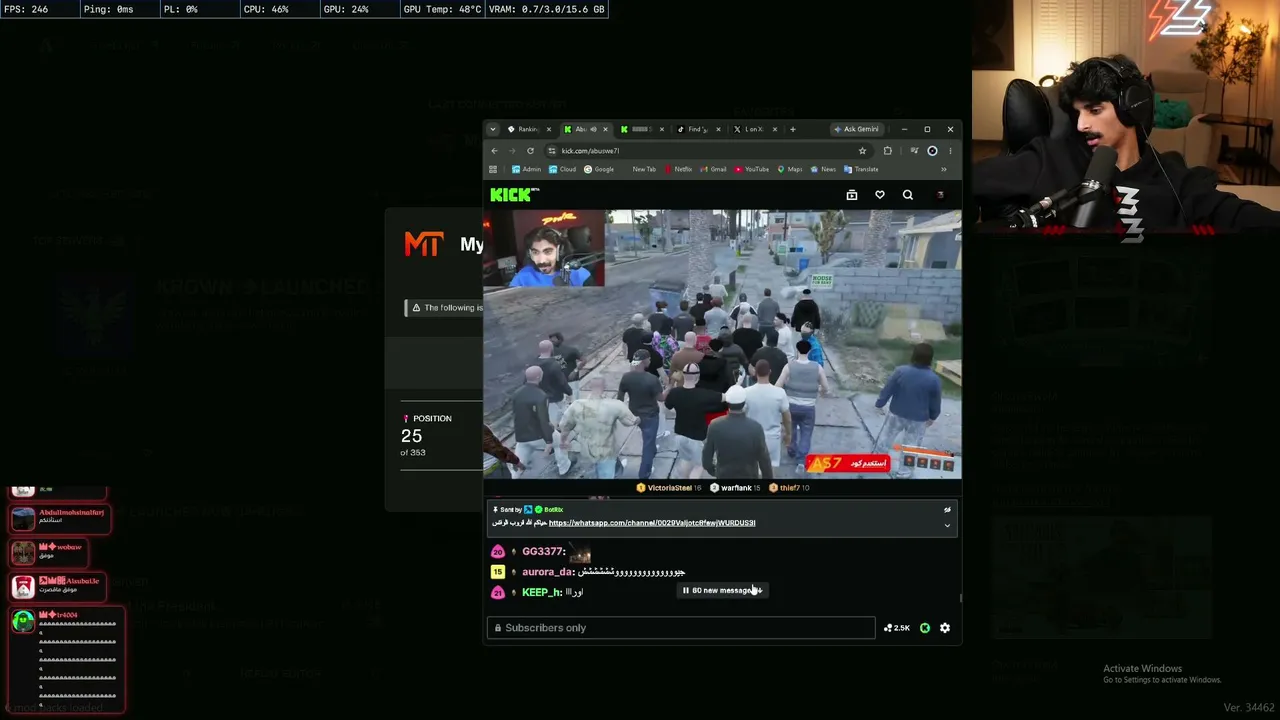Mute the audio on the Kick tab
This screenshot has width=1280, height=720.
[593, 129]
